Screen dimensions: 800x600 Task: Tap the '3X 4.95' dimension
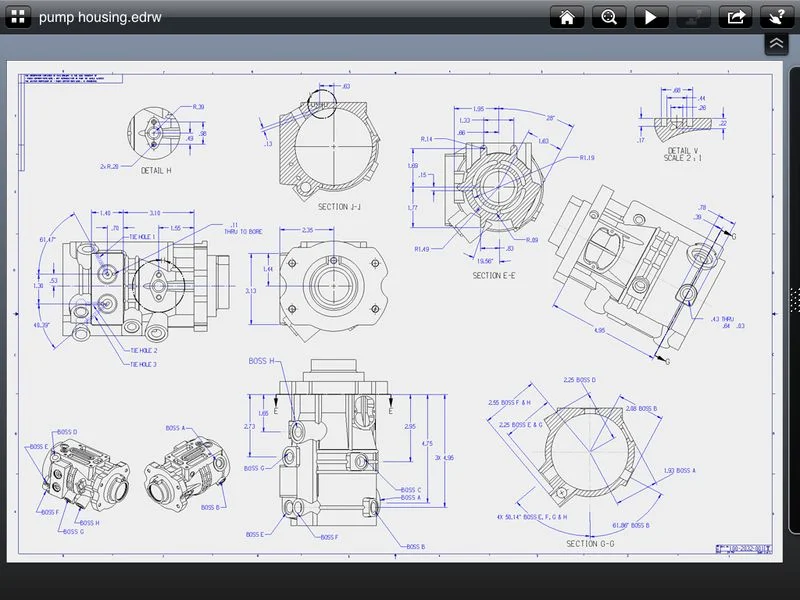[444, 458]
